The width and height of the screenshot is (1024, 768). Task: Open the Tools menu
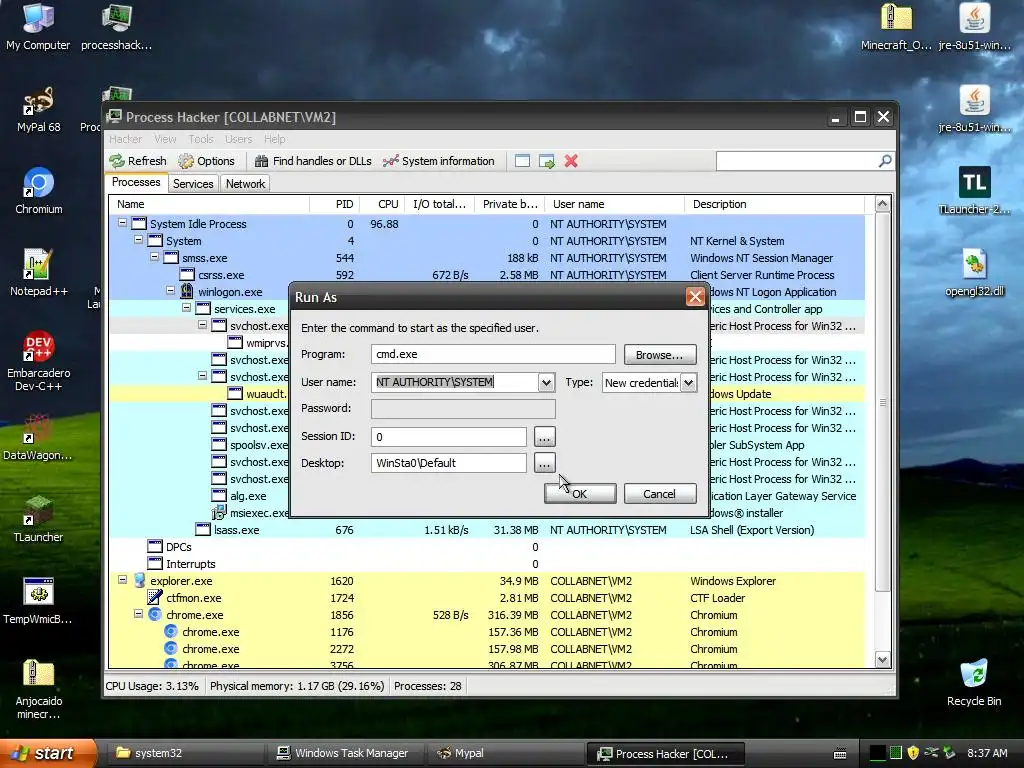click(201, 139)
